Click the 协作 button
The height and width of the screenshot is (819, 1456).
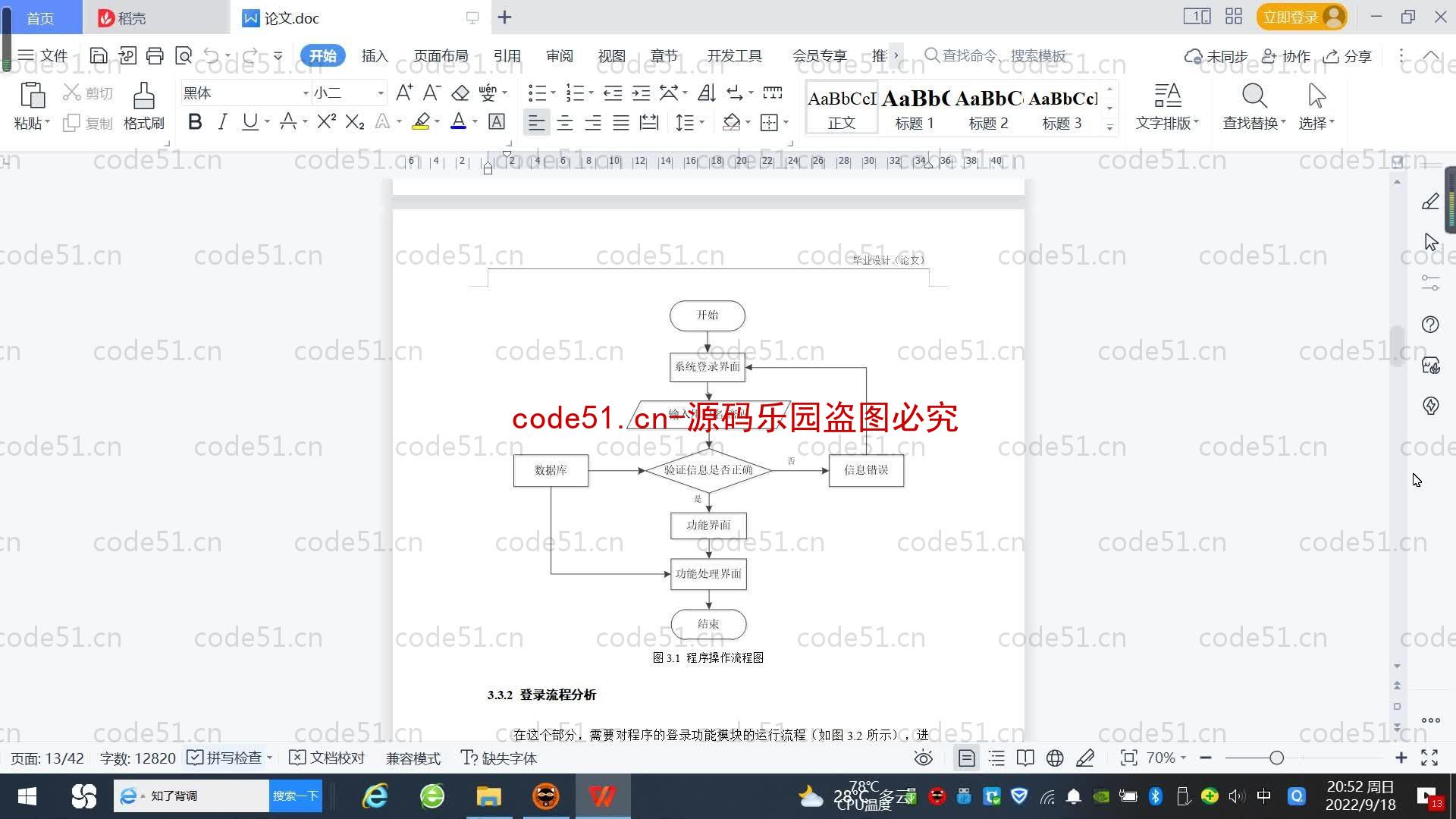click(1286, 56)
